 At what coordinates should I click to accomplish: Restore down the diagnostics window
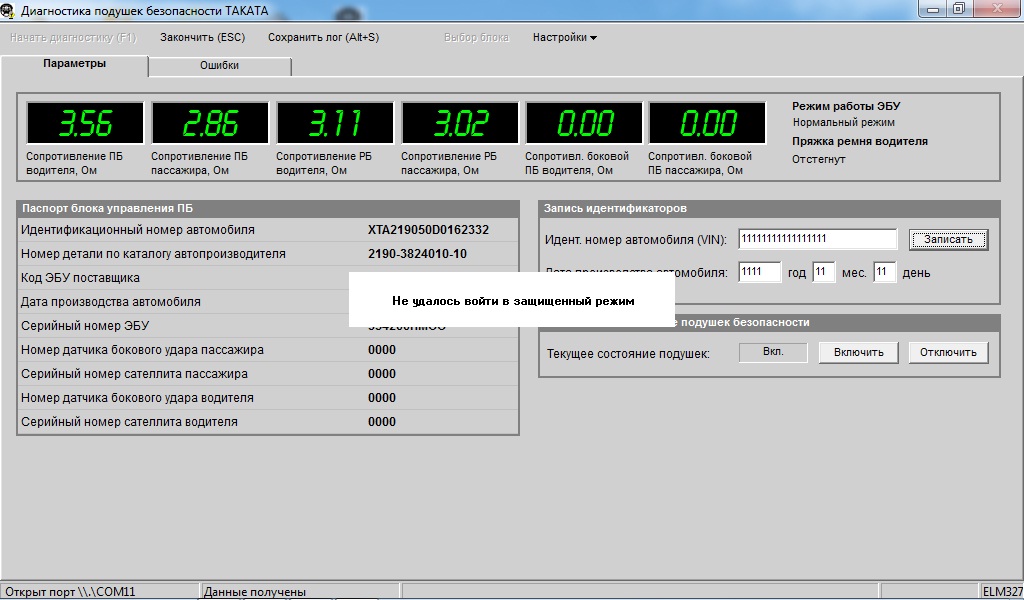959,9
